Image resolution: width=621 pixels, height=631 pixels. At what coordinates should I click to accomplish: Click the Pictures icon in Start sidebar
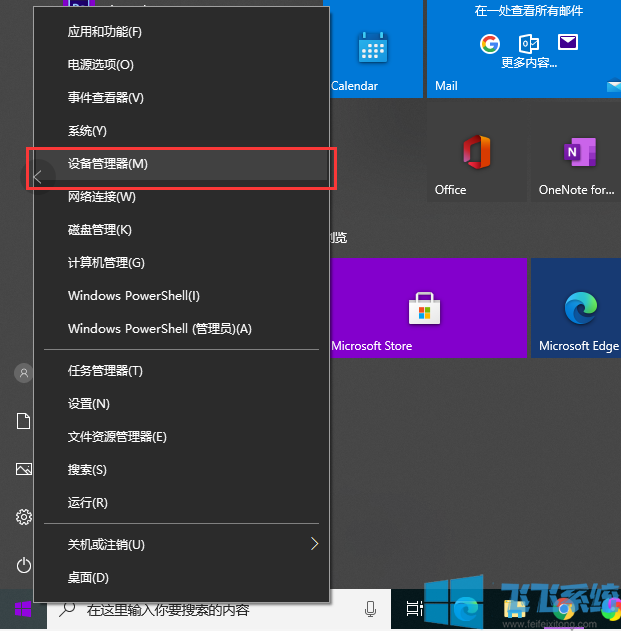[x=24, y=469]
